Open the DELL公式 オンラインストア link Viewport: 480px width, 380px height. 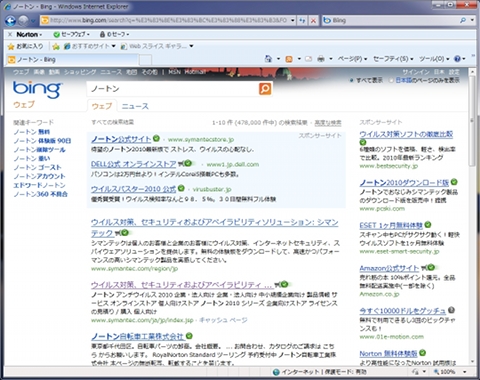tap(134, 164)
